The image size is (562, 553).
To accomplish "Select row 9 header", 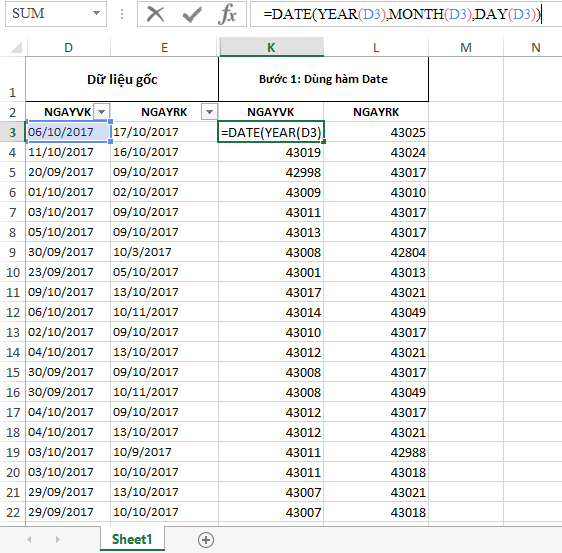I will click(x=13, y=252).
